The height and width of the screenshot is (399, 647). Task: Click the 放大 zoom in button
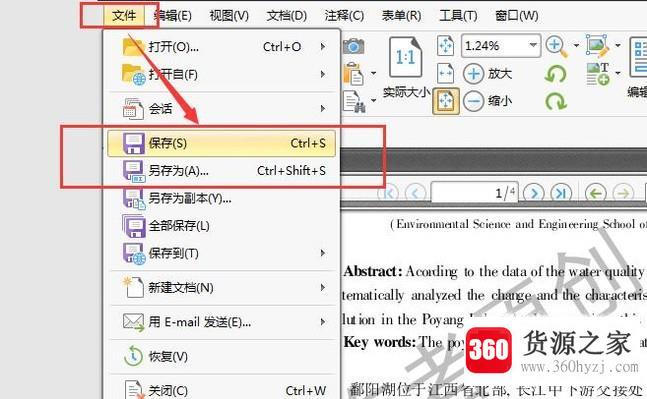point(487,74)
